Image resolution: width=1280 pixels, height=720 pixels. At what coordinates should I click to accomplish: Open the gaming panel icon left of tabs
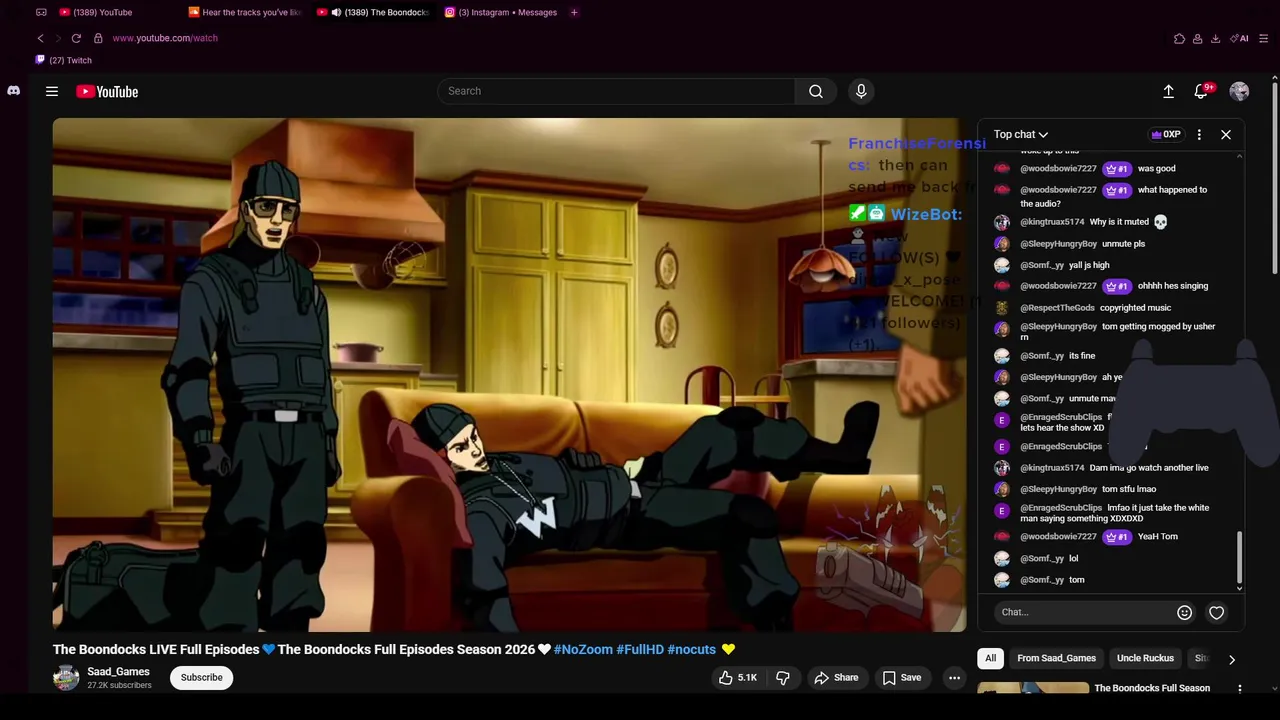tap(41, 12)
